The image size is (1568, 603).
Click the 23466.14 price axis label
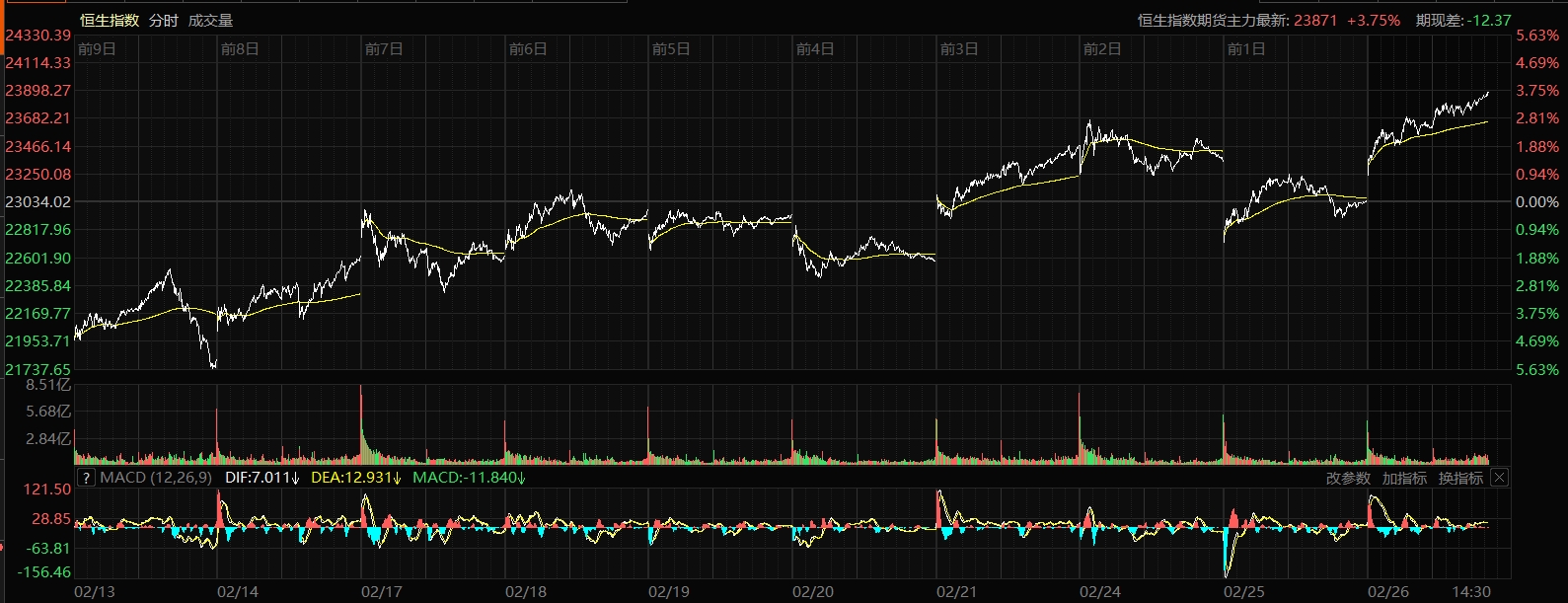click(38, 146)
